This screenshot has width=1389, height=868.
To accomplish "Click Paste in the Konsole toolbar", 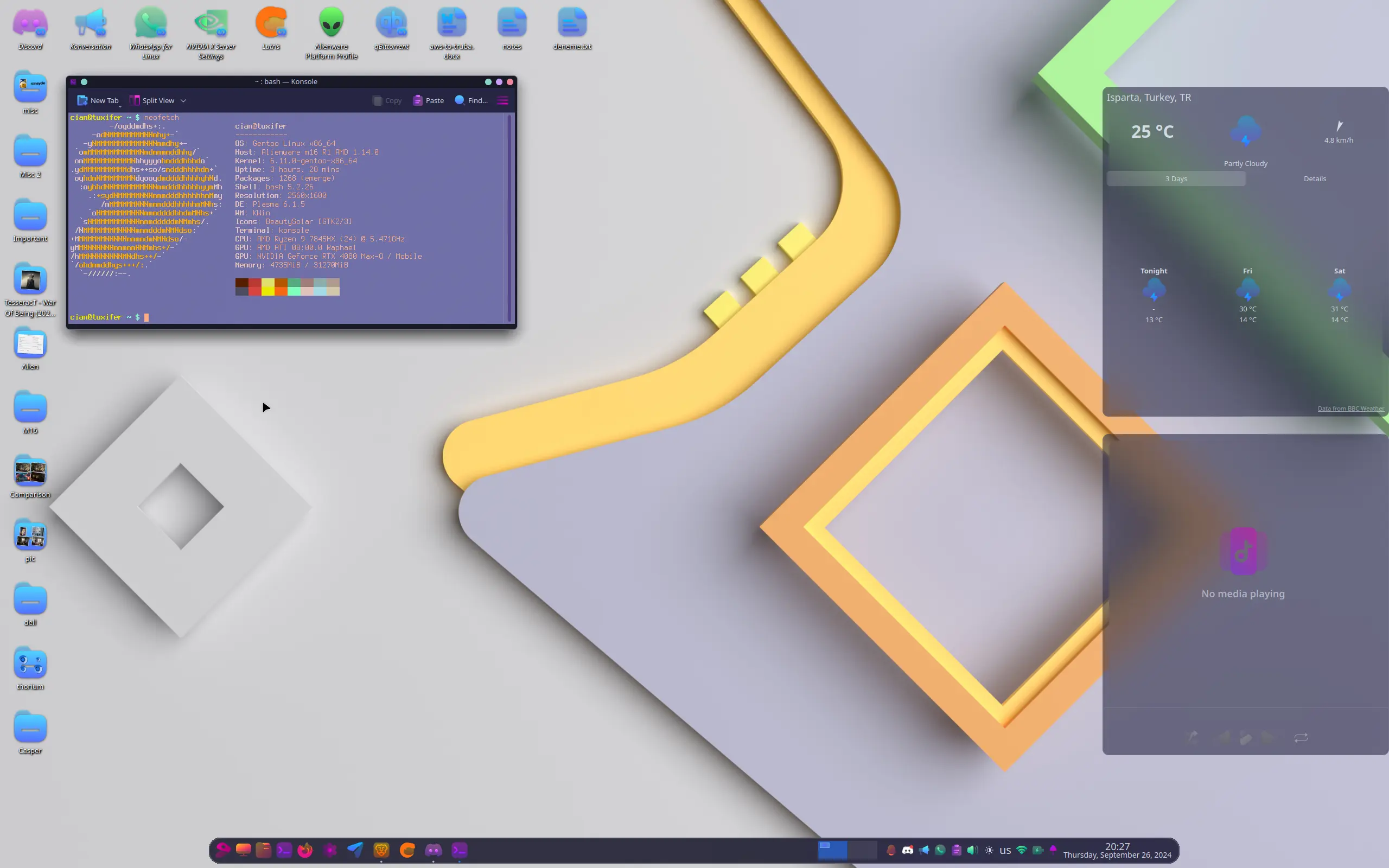I will tap(428, 100).
